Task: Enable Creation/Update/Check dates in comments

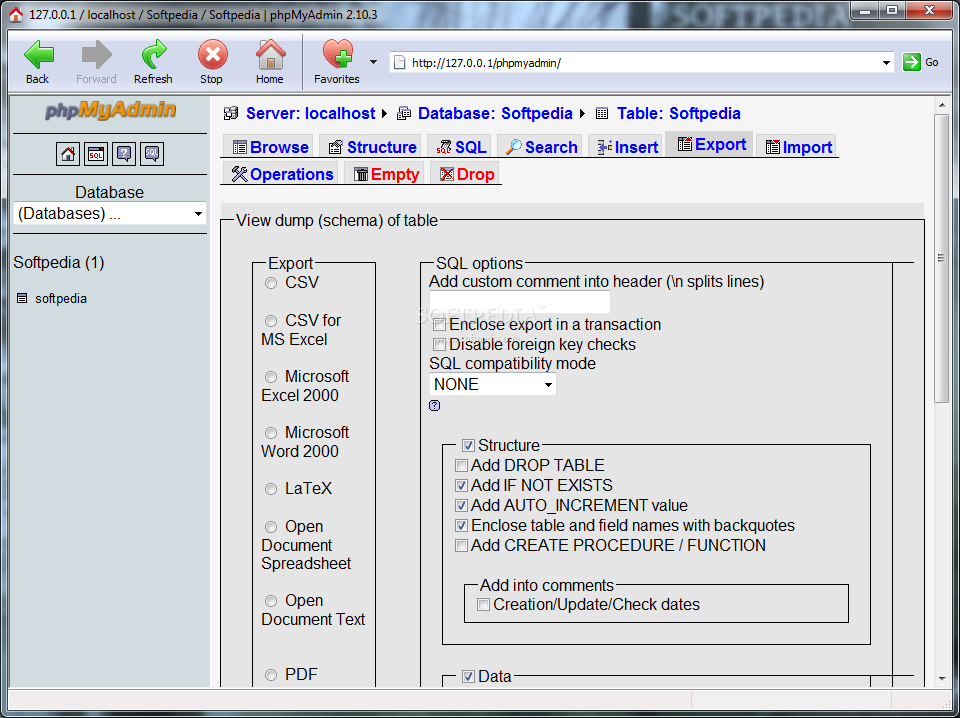Action: 484,605
